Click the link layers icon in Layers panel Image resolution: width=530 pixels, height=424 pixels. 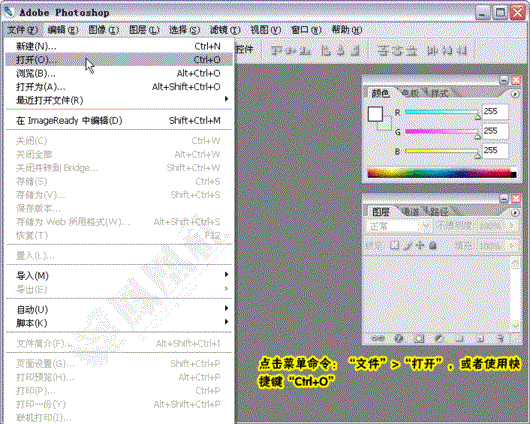(378, 338)
